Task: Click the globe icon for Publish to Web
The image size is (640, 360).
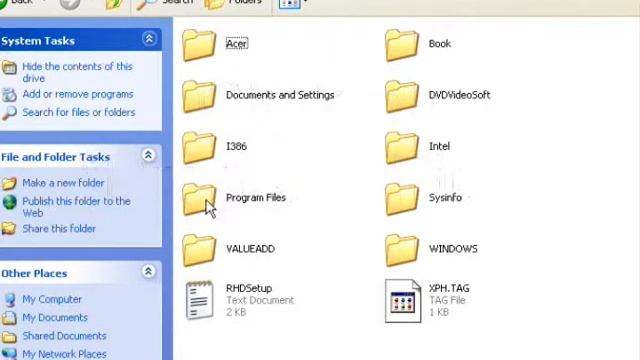Action: pos(9,202)
